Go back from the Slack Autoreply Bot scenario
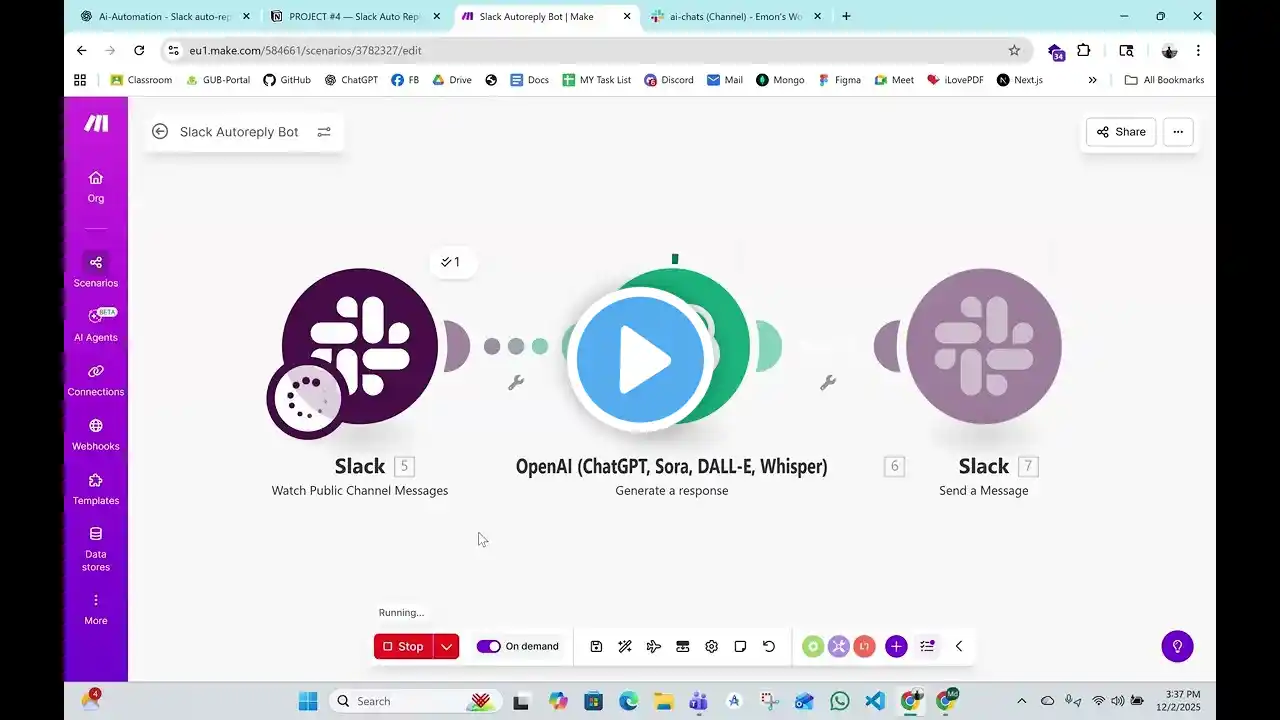 click(x=160, y=132)
